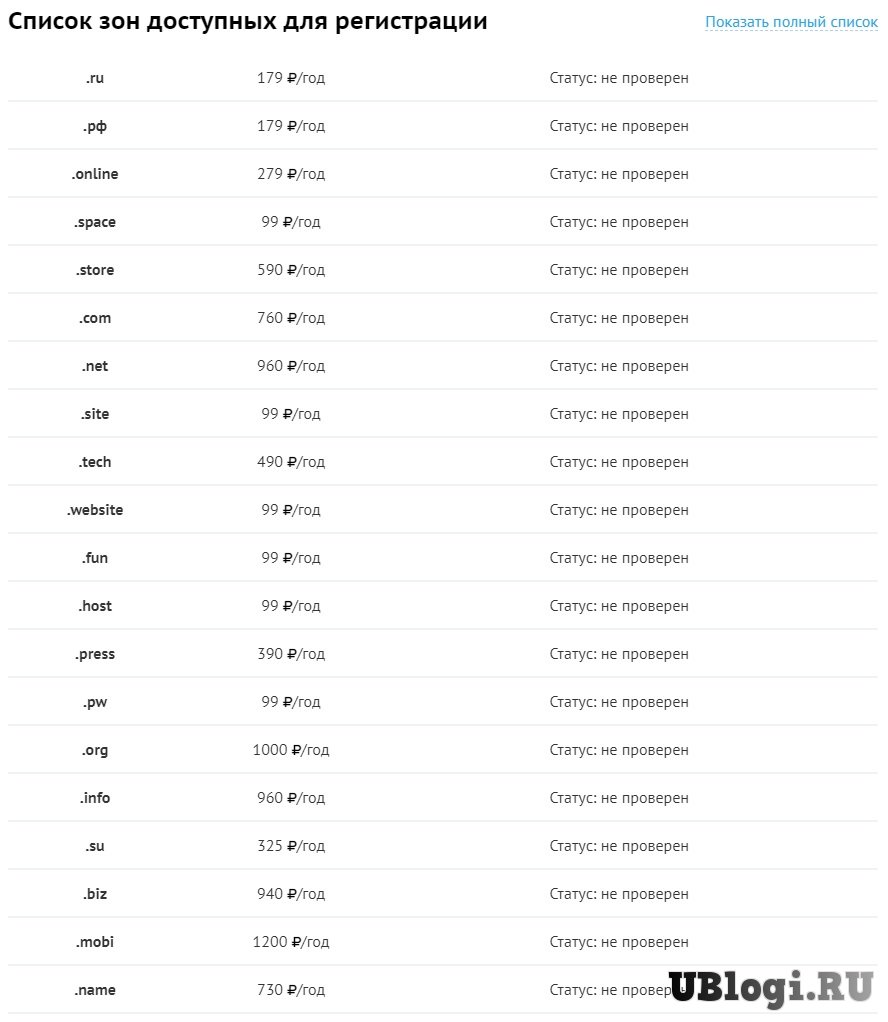Image resolution: width=888 pixels, height=1022 pixels.
Task: Select the .site domain zone
Action: pos(95,414)
